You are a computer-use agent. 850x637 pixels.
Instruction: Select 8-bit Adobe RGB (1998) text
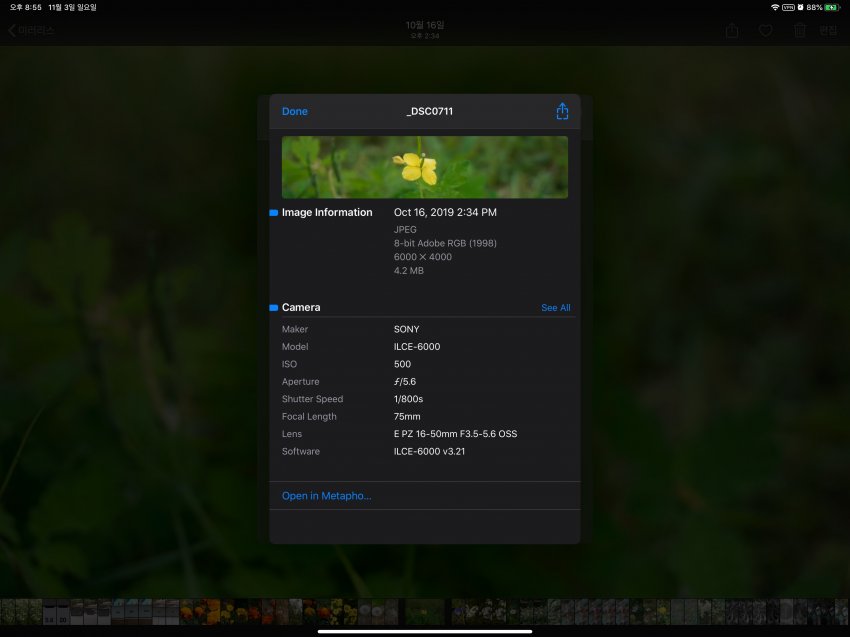point(445,243)
